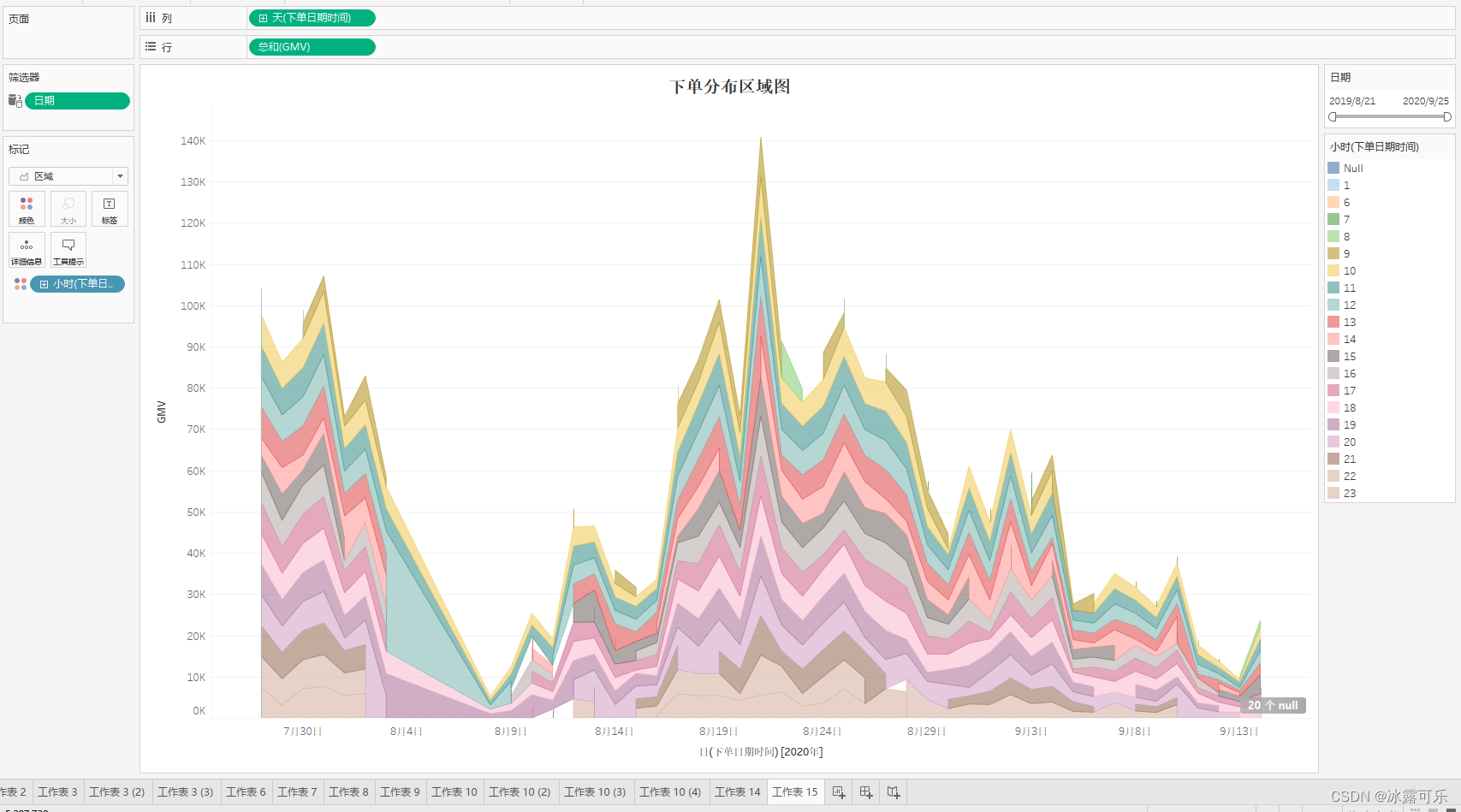Select the hour 20 legend swatch

click(x=1333, y=442)
